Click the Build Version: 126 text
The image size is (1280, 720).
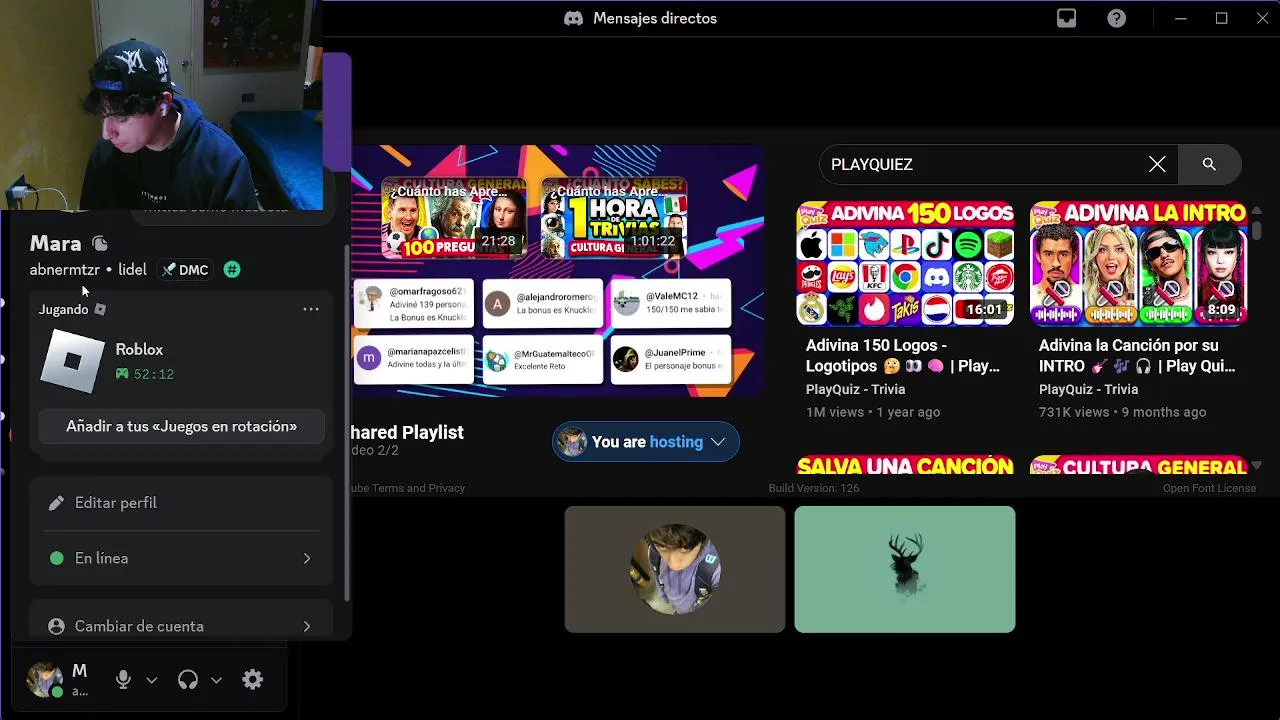pos(814,488)
